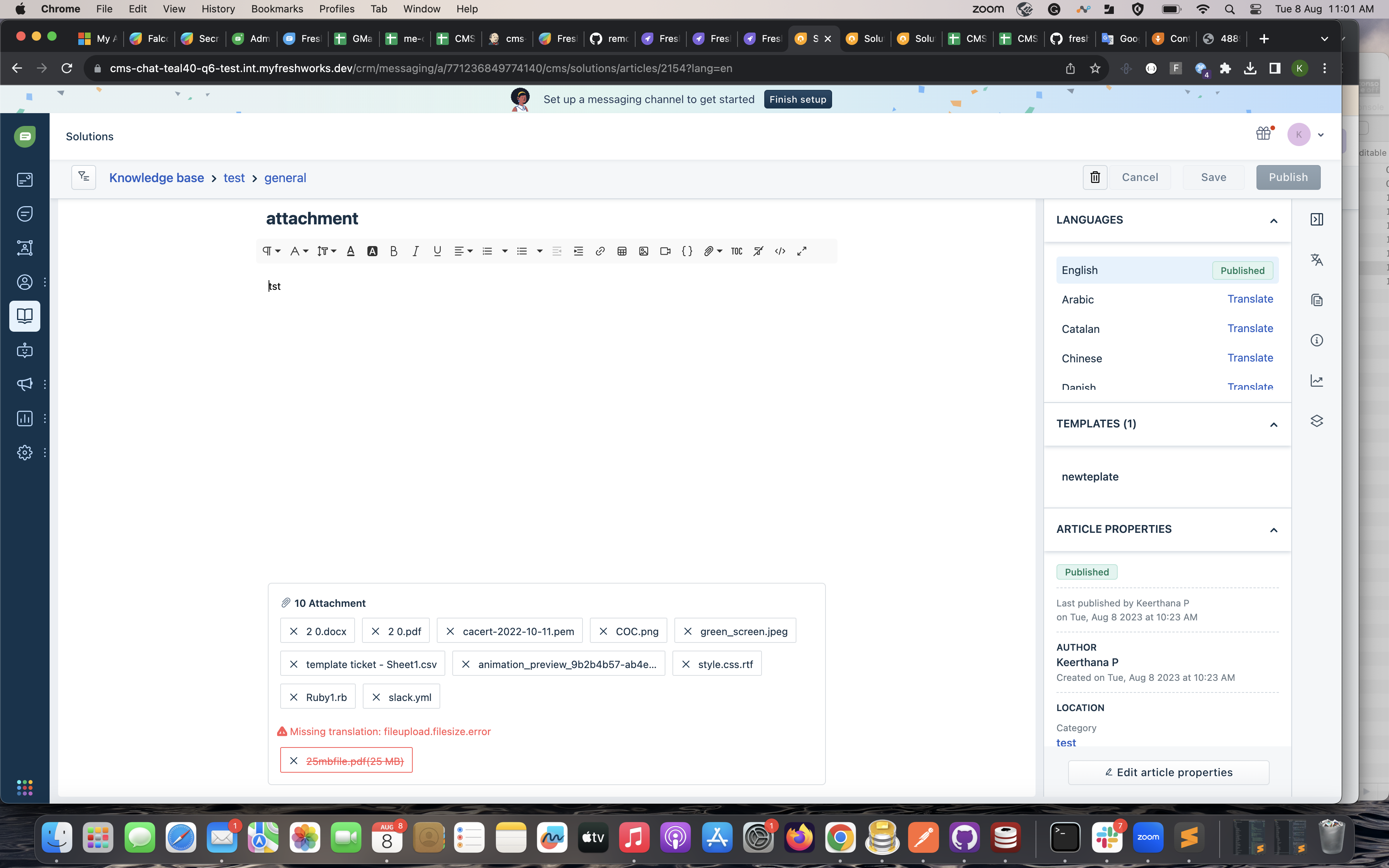Screen dimensions: 1389x868
Task: Click the folder tree toggle icon beside Knowledge base
Action: [x=84, y=177]
